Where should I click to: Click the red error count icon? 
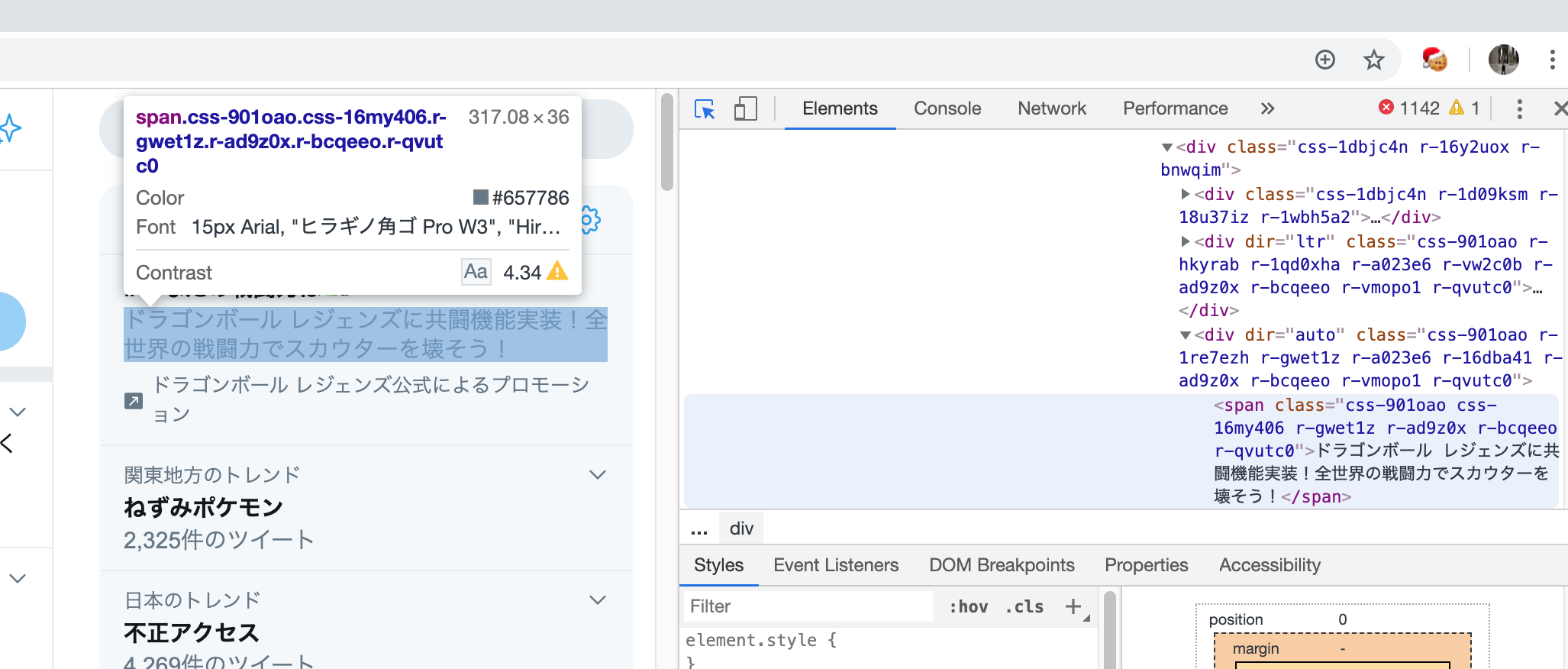click(1386, 108)
